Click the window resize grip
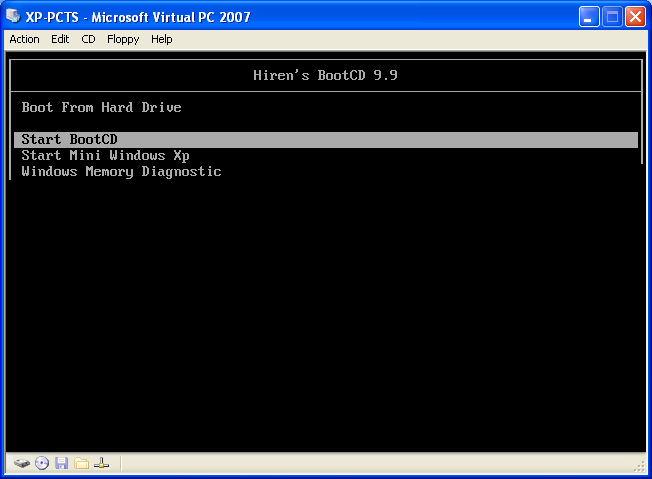This screenshot has width=652, height=479. tap(640, 467)
